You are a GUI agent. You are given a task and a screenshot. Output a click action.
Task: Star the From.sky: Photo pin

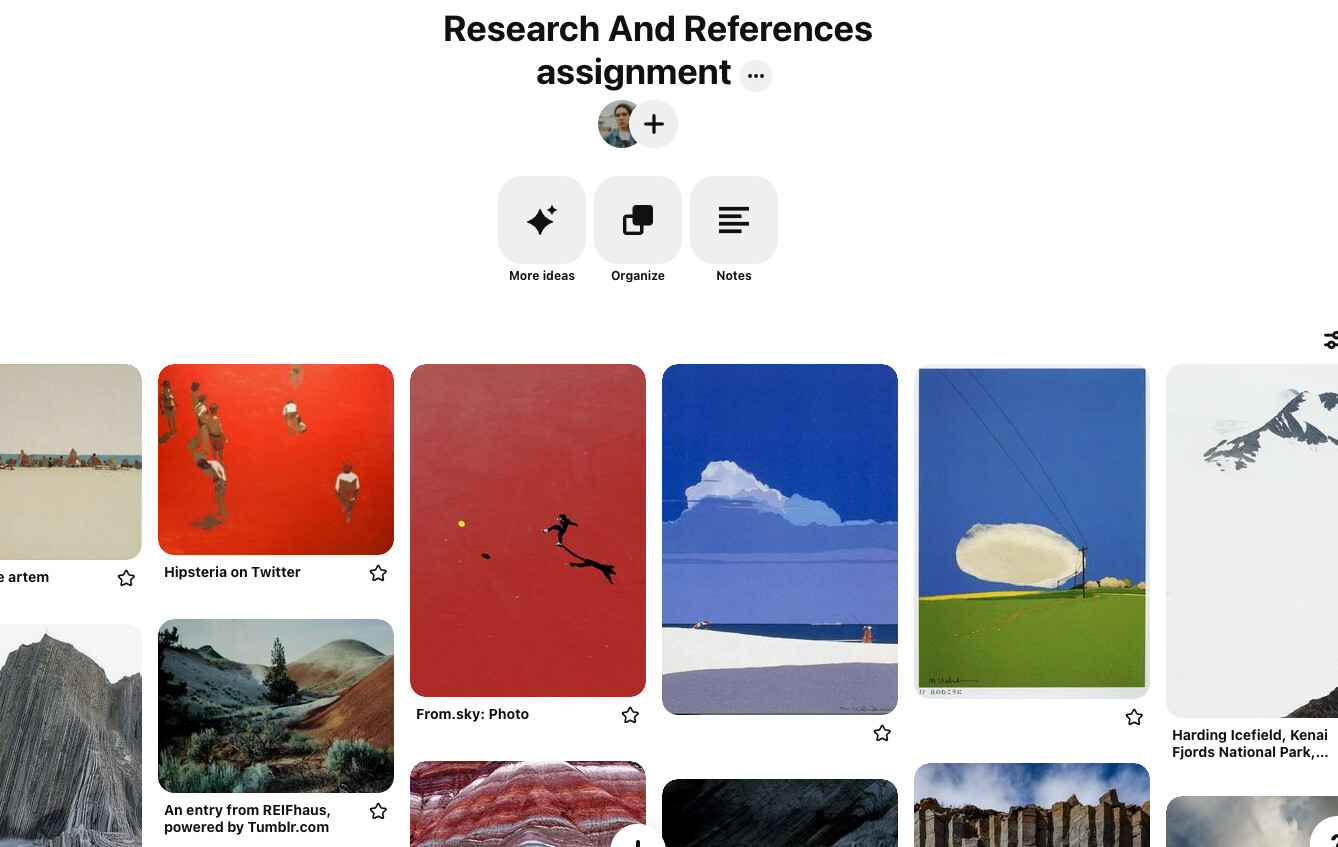click(x=630, y=715)
